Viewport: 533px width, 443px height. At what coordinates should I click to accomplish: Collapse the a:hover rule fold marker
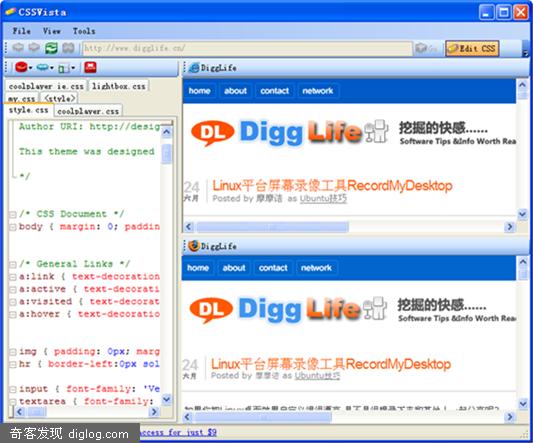tap(13, 314)
